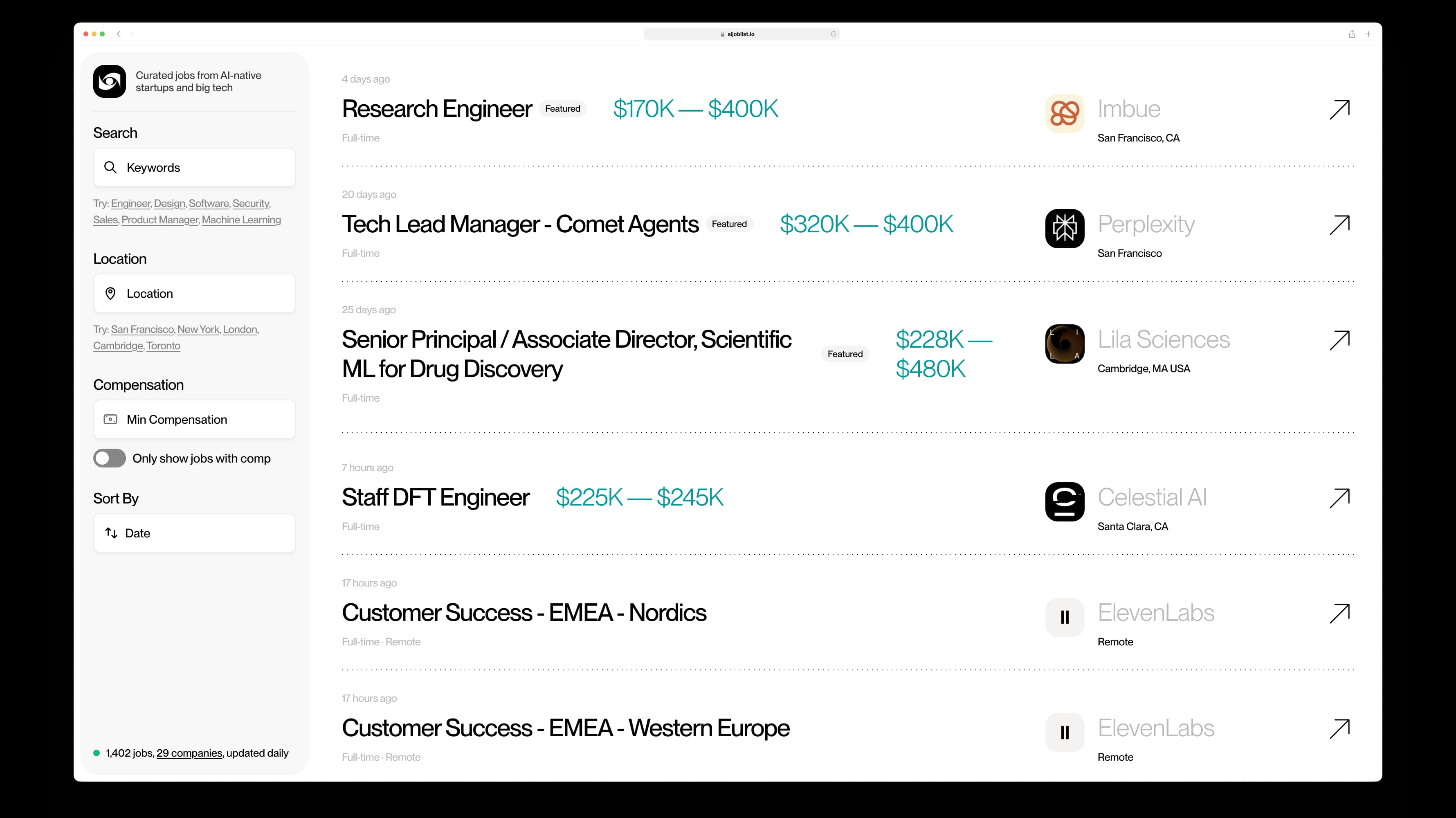Click the browser back navigation arrow
This screenshot has width=1456, height=818.
119,34
